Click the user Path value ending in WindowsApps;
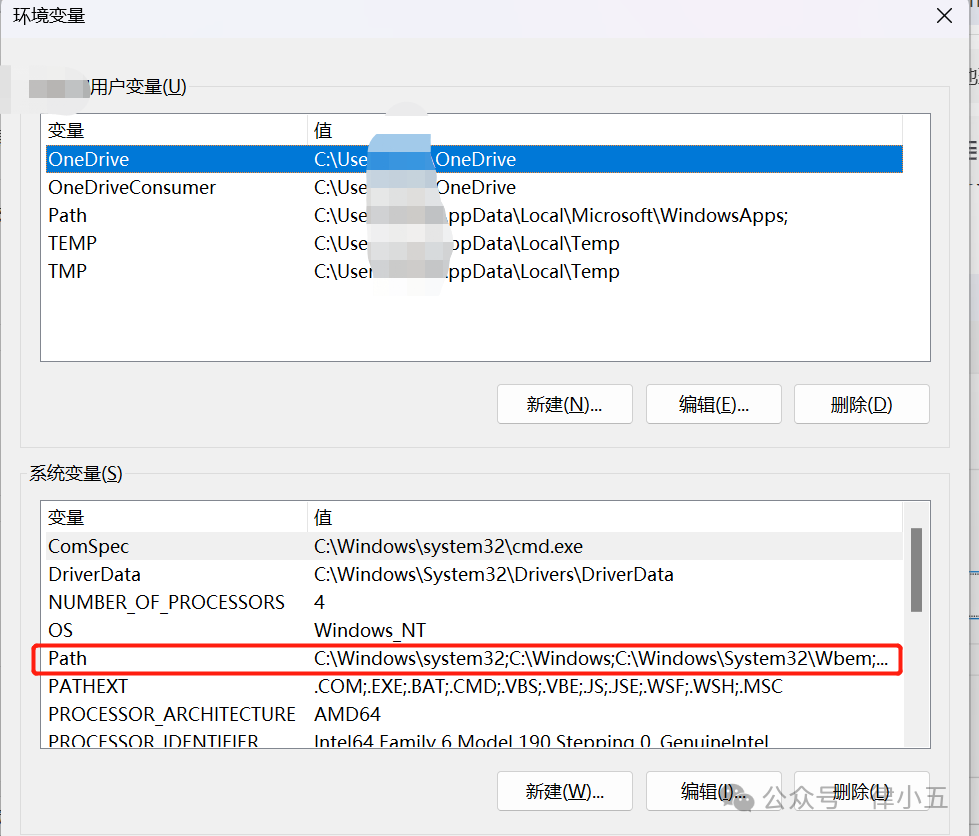 [x=551, y=215]
